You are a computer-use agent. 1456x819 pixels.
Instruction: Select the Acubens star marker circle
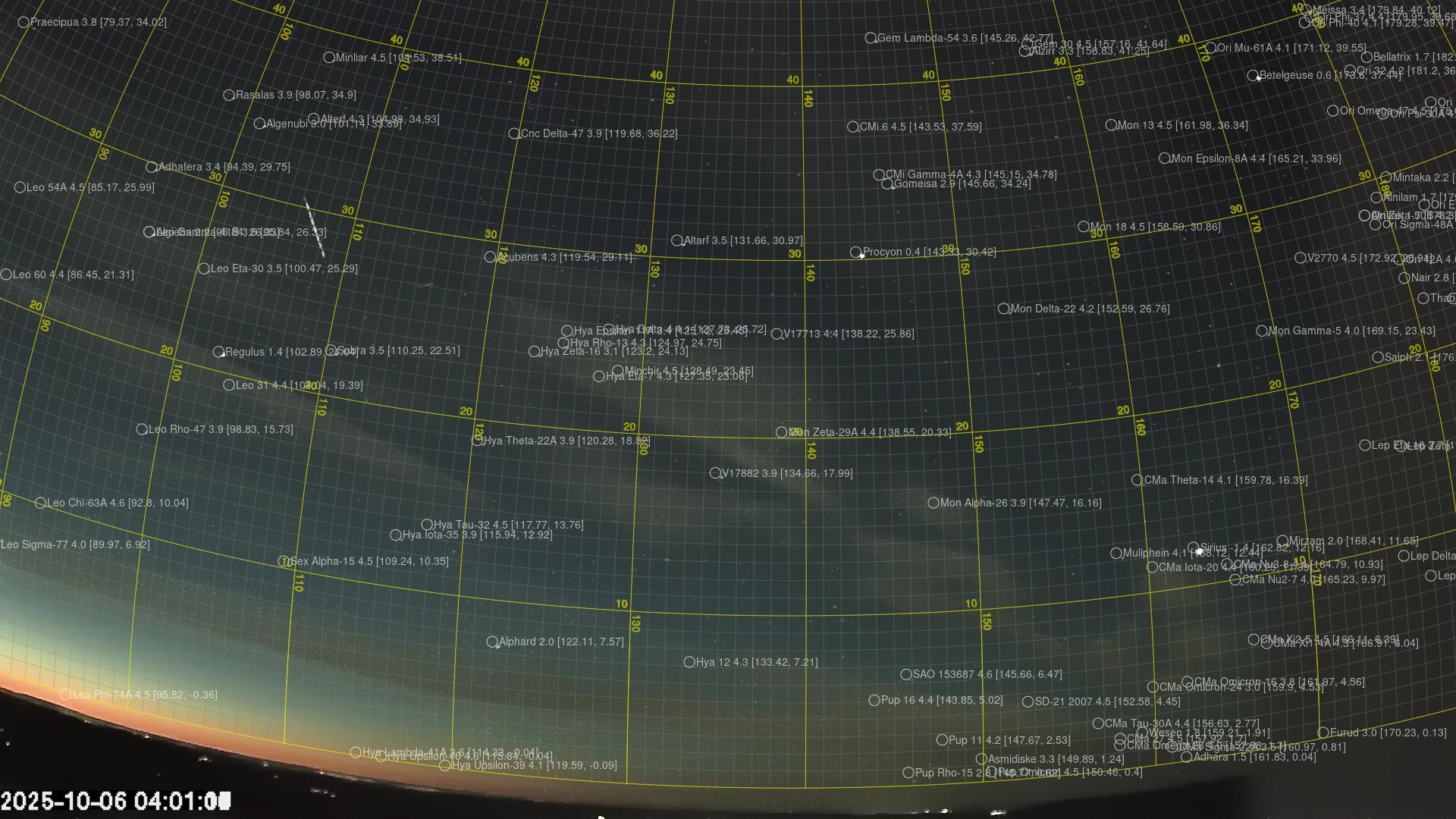(x=490, y=257)
